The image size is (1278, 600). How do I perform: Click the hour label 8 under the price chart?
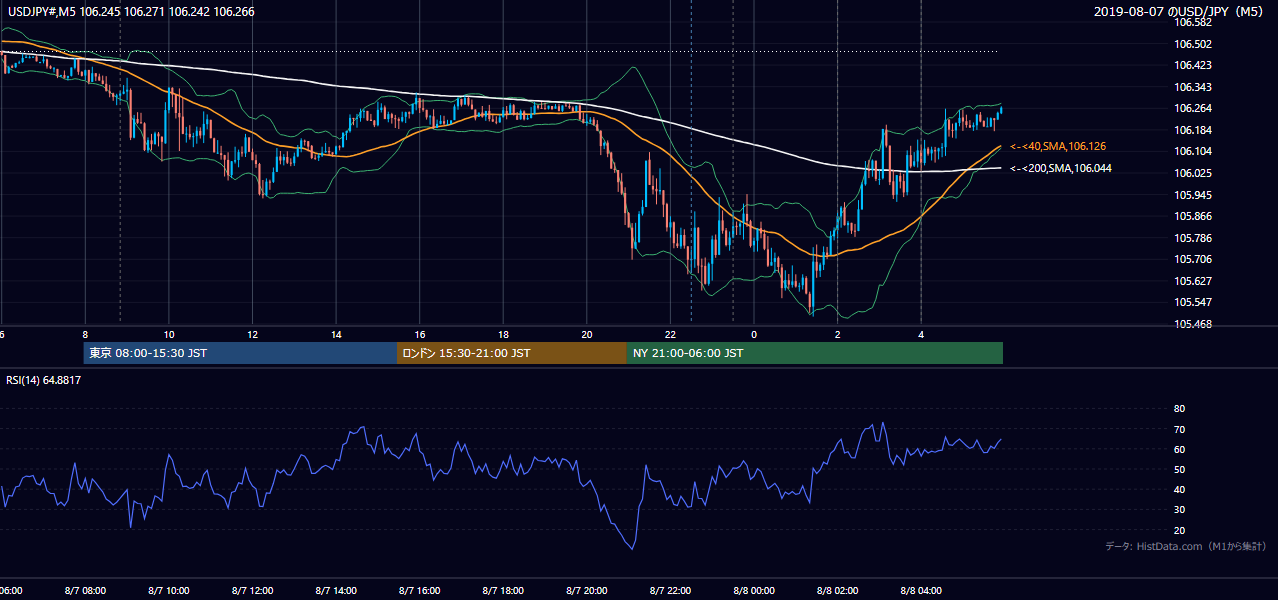[85, 335]
